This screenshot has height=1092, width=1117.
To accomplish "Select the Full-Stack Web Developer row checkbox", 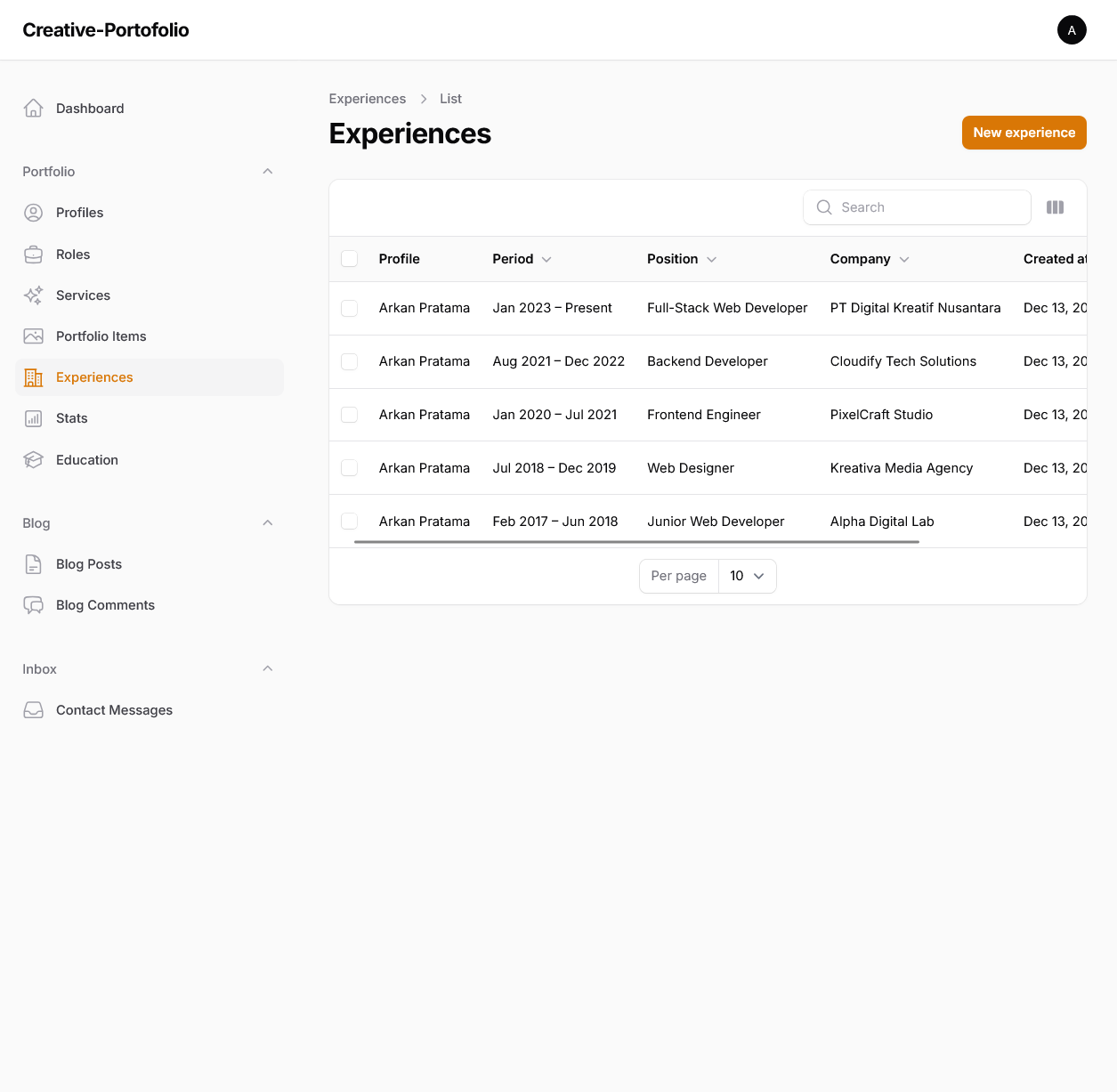I will [x=350, y=308].
